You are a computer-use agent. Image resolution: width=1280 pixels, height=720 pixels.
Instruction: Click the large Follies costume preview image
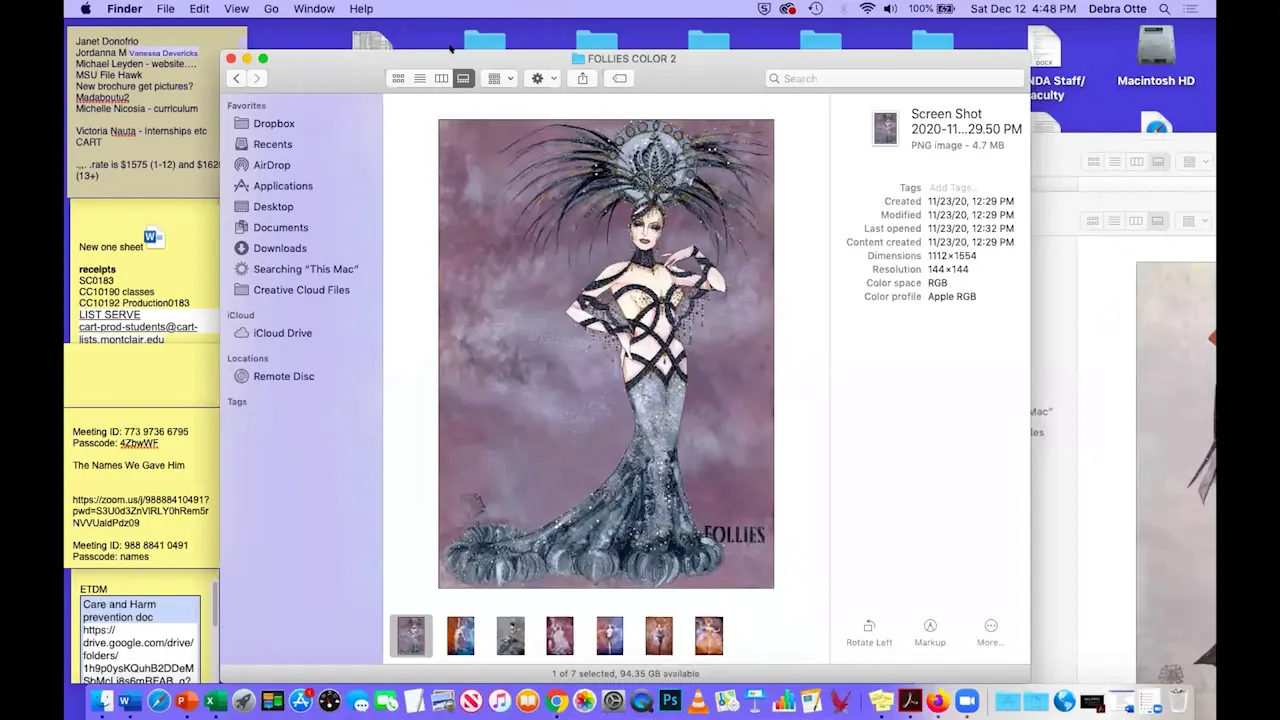[x=606, y=354]
